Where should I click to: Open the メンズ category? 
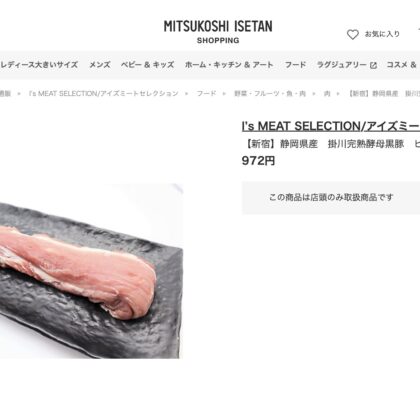click(x=100, y=65)
